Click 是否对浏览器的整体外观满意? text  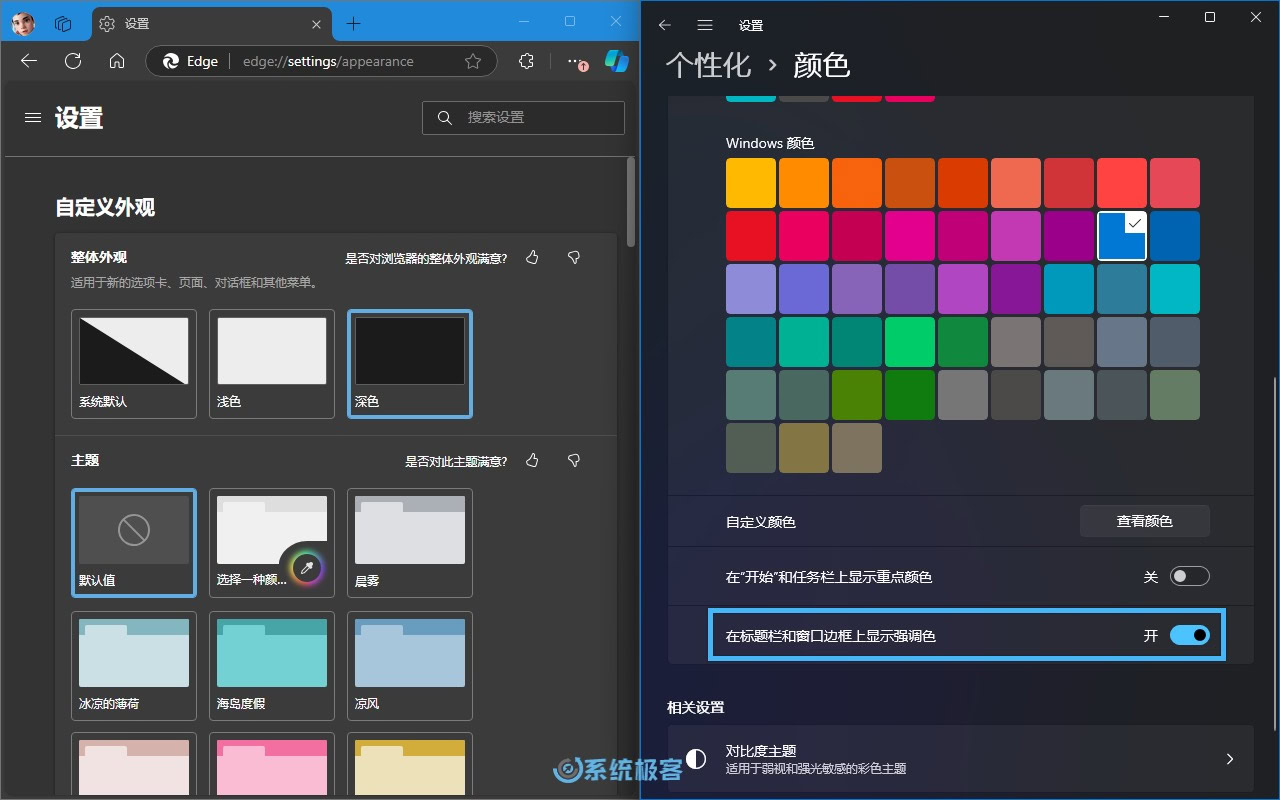coord(426,258)
